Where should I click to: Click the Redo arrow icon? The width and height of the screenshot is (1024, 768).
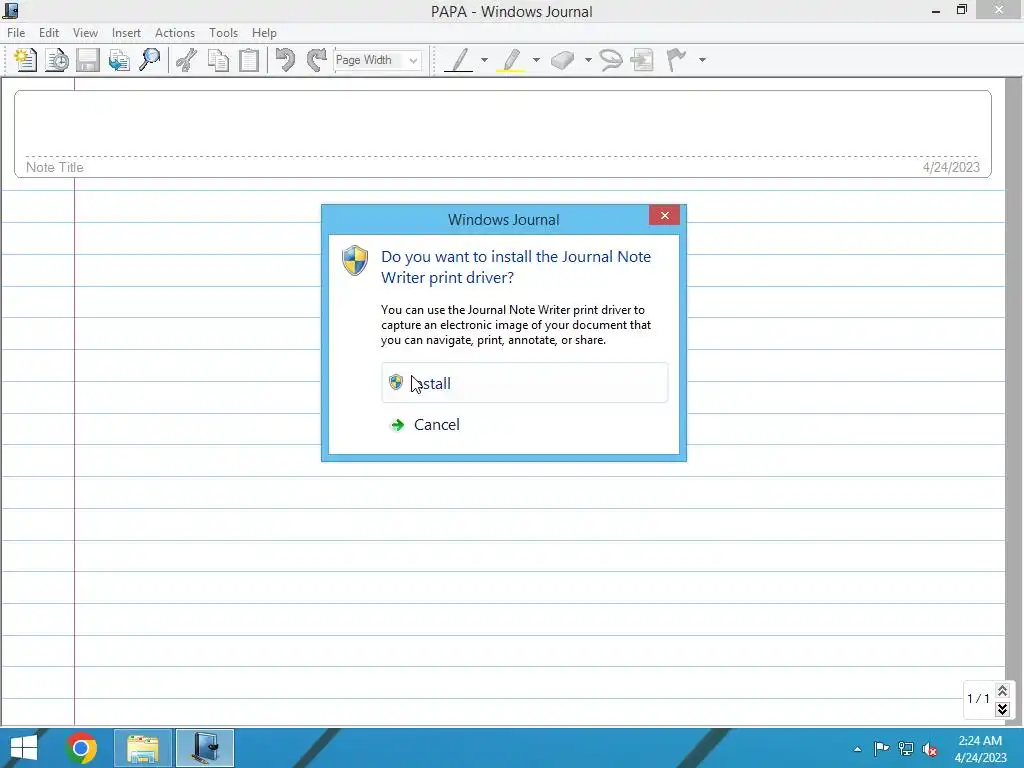click(317, 60)
